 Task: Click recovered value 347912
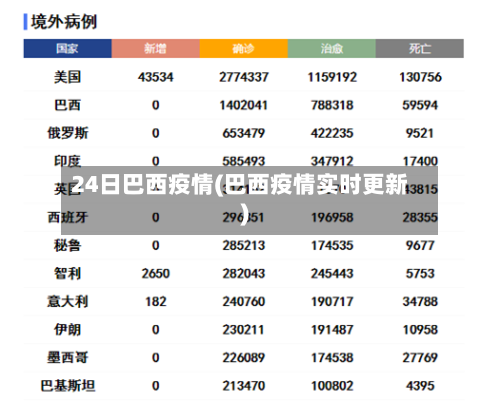tap(332, 161)
